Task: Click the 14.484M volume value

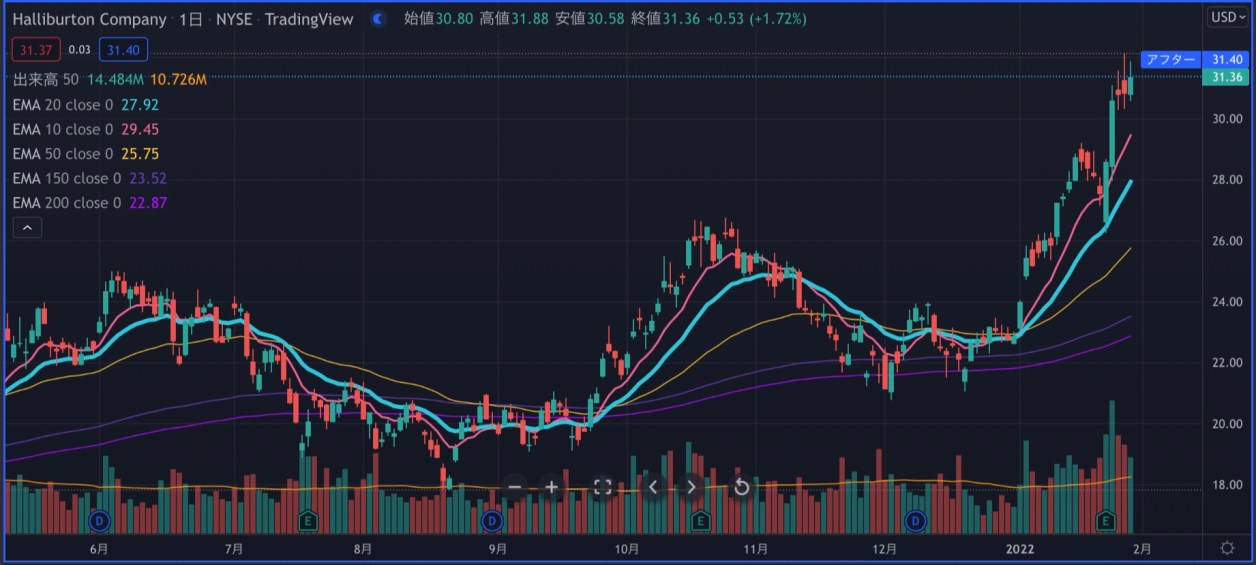Action: click(x=115, y=79)
